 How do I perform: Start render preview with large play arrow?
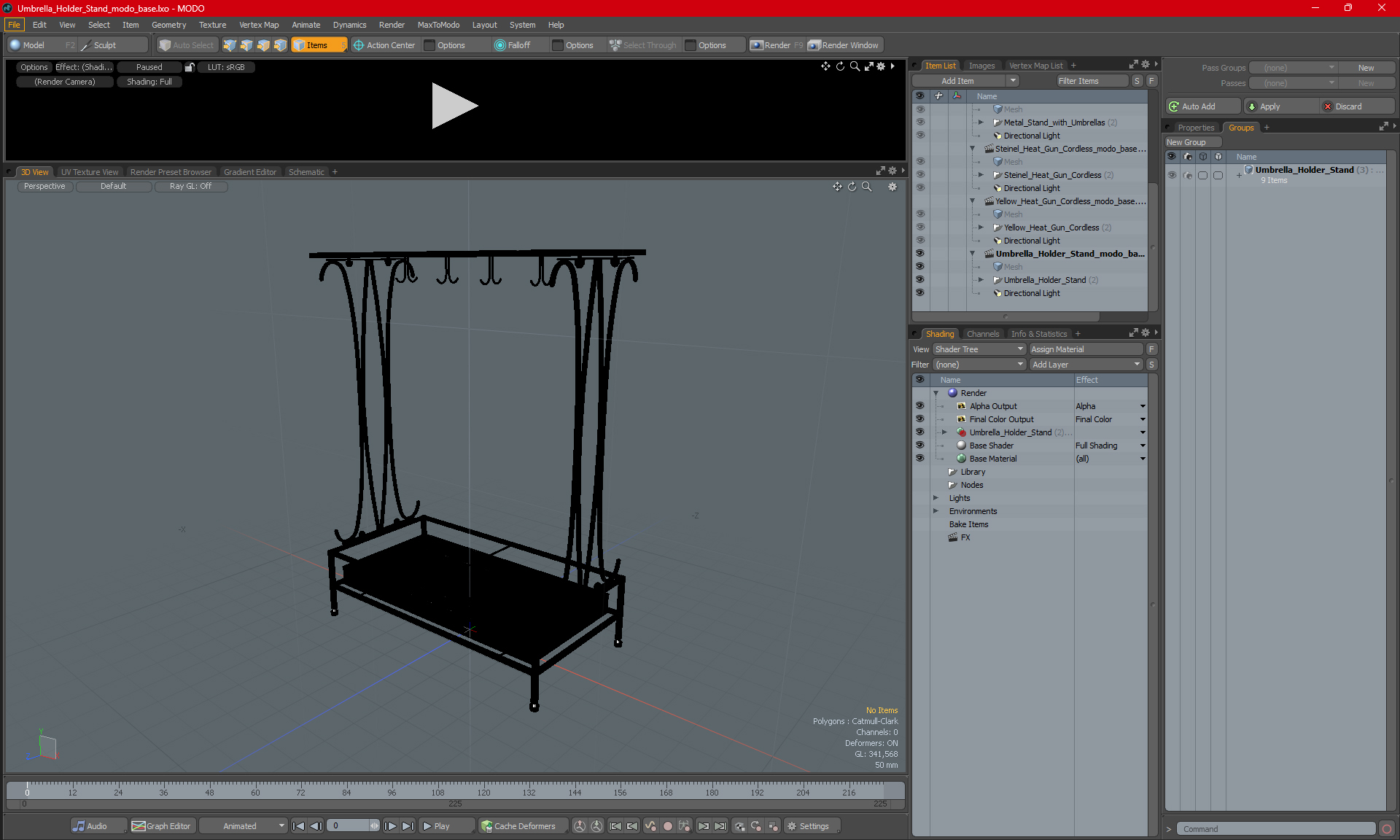(x=454, y=106)
